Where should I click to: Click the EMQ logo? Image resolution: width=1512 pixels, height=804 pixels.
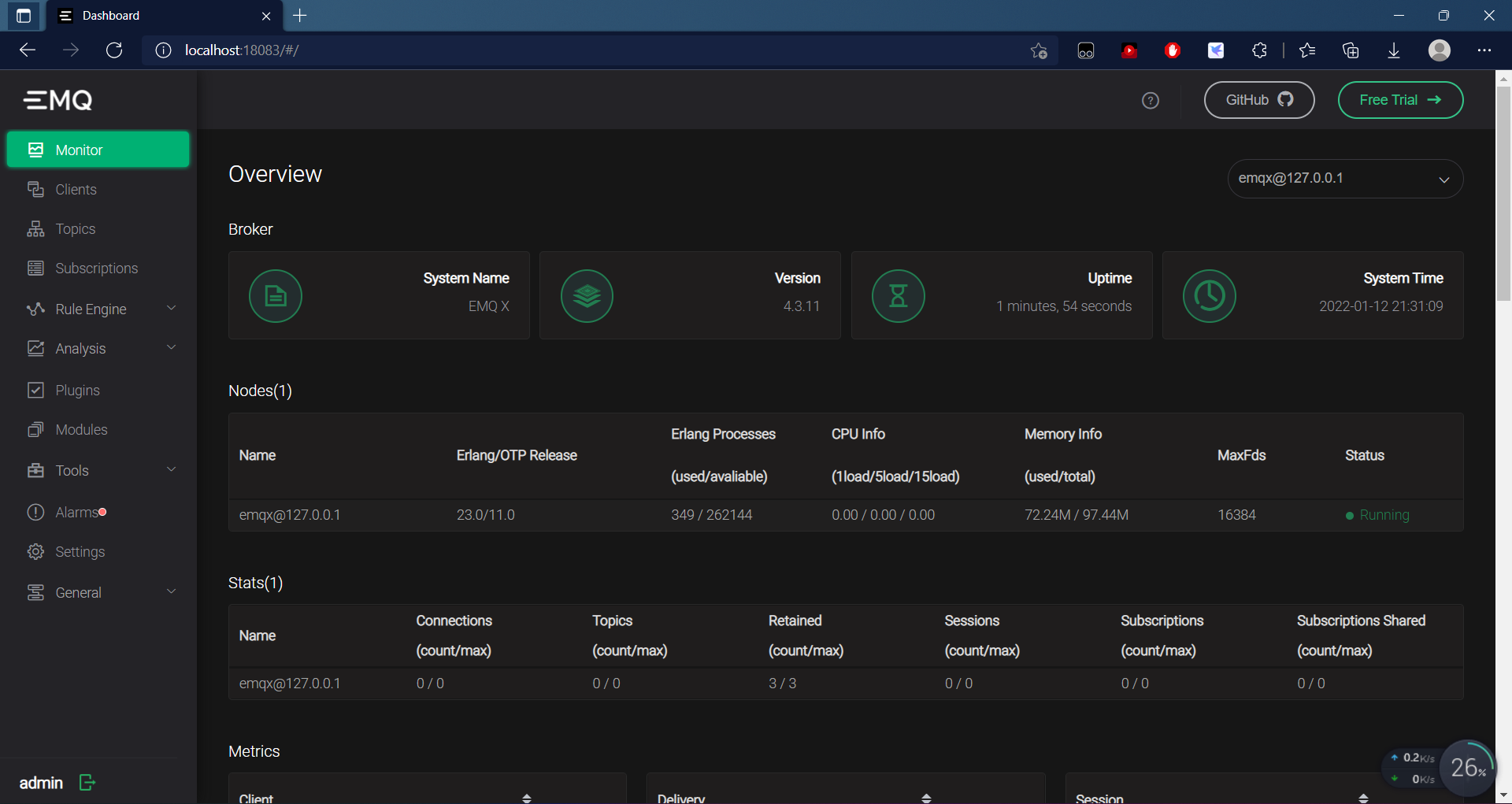click(x=58, y=100)
